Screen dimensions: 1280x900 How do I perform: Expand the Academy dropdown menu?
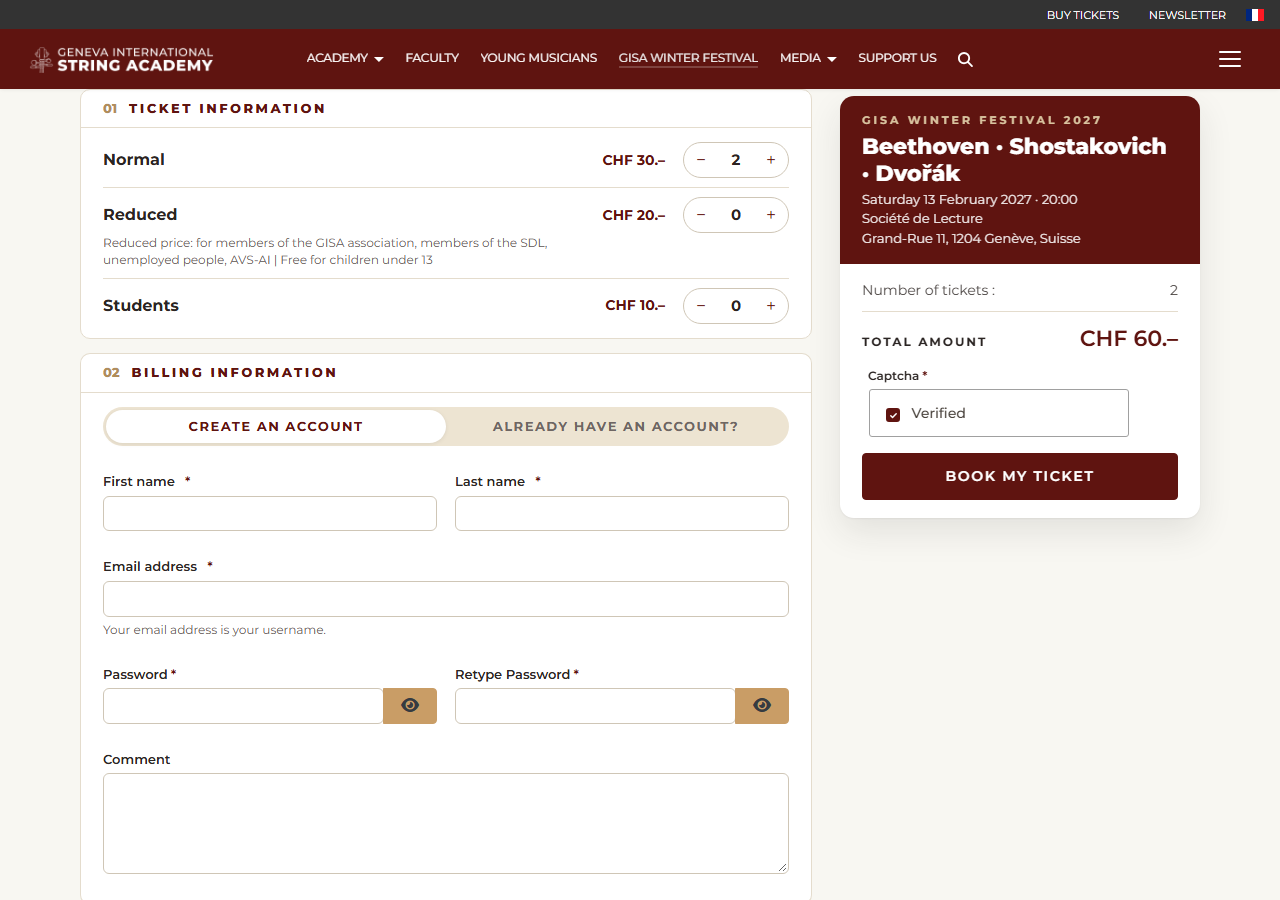pos(345,58)
